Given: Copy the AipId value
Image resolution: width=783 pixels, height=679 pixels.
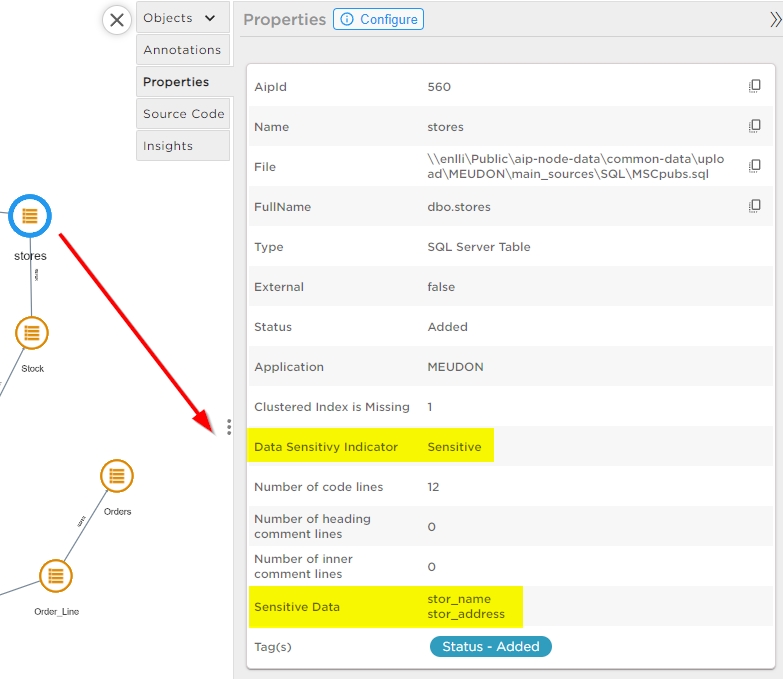Looking at the screenshot, I should (755, 87).
